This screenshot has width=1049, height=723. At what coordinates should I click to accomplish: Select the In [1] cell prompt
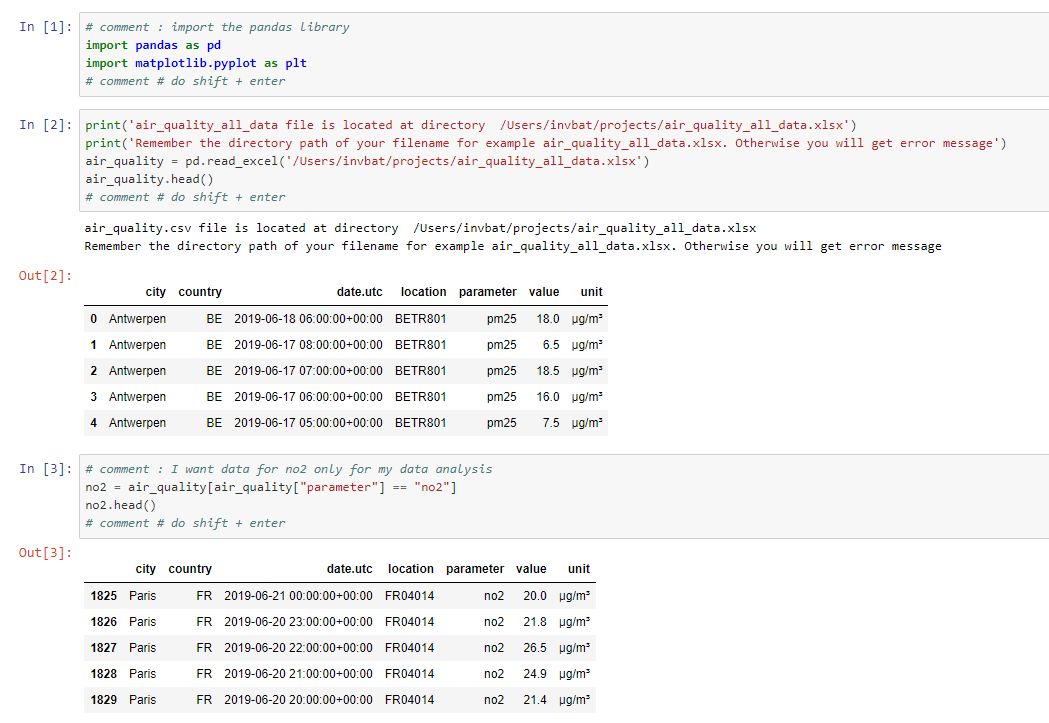pos(46,27)
